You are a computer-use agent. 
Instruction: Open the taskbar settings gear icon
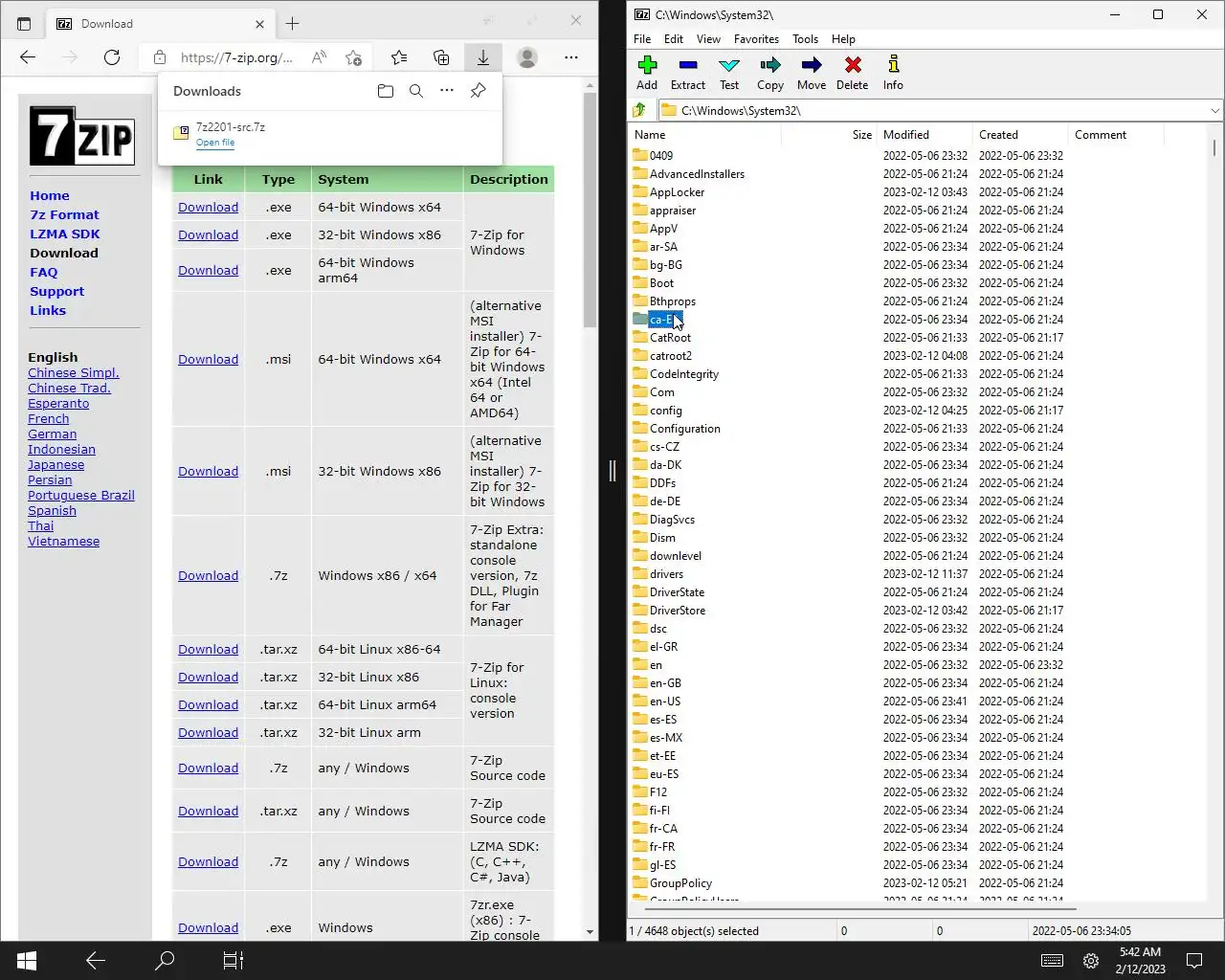(x=1090, y=961)
